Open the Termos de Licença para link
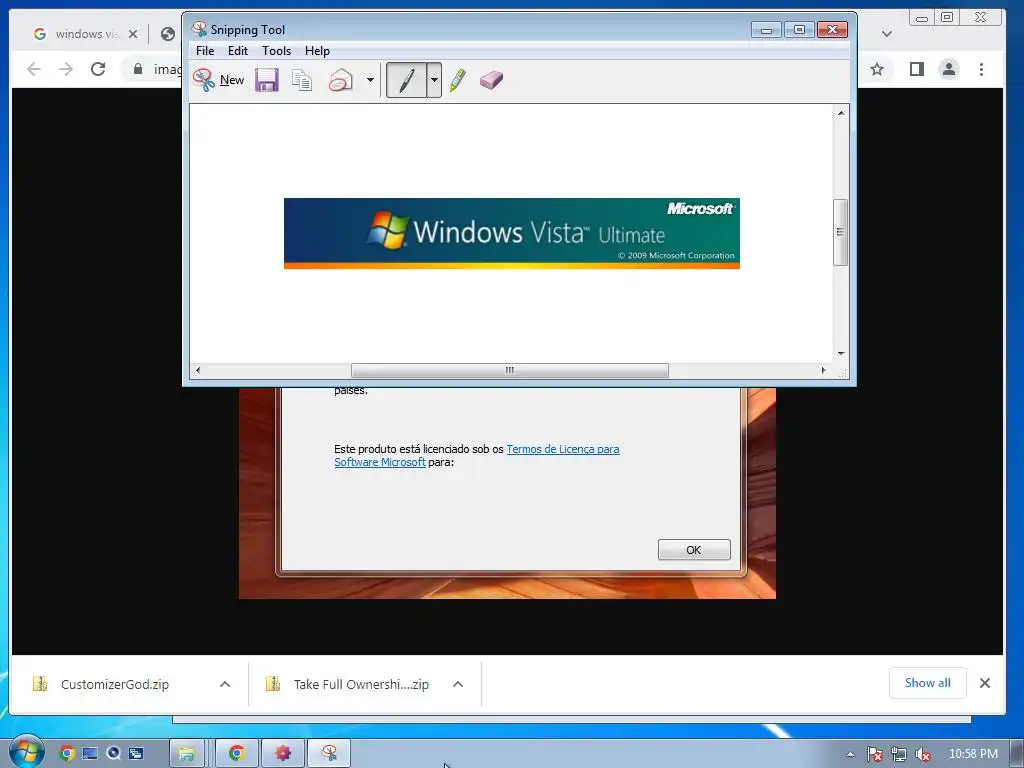Viewport: 1024px width, 768px height. [563, 449]
